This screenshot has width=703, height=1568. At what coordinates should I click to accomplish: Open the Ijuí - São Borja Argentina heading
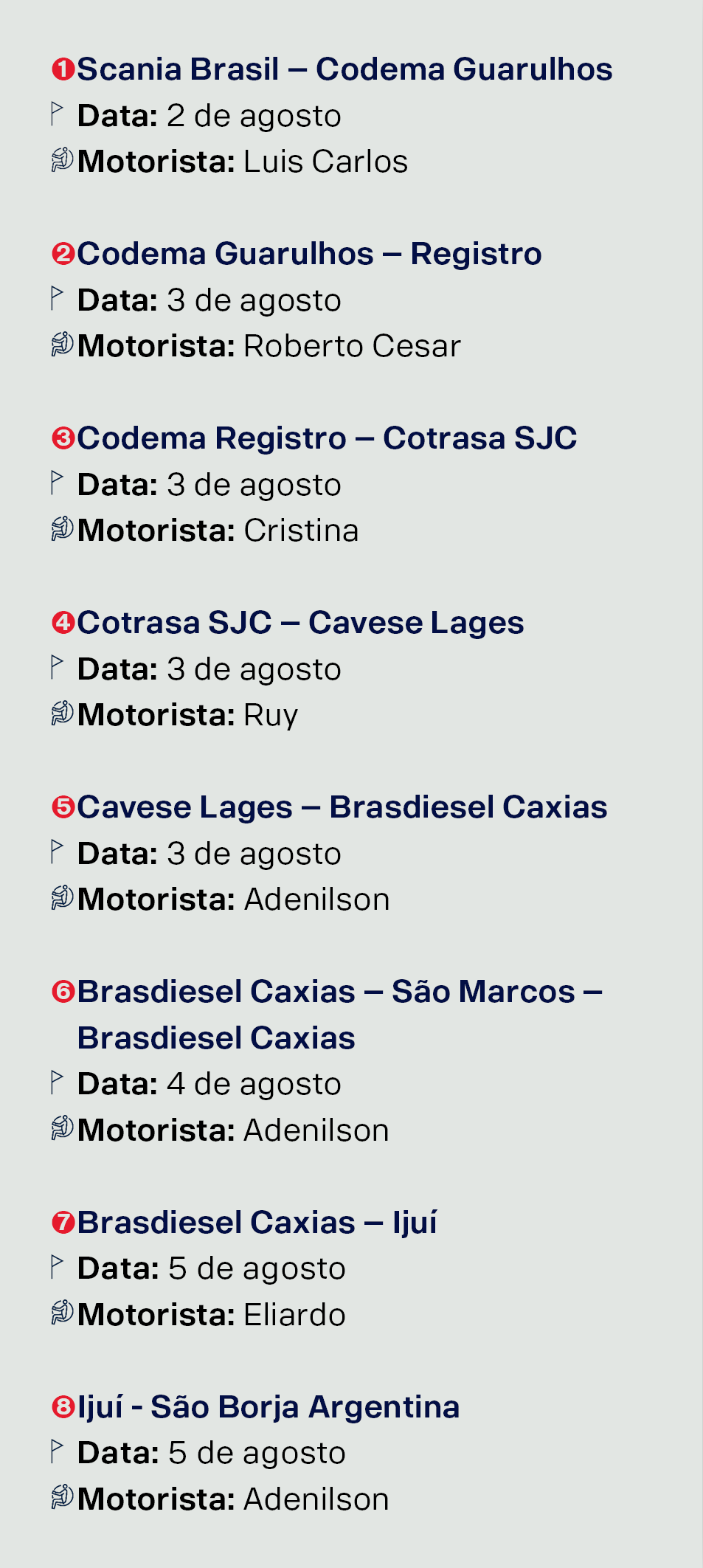click(269, 1407)
